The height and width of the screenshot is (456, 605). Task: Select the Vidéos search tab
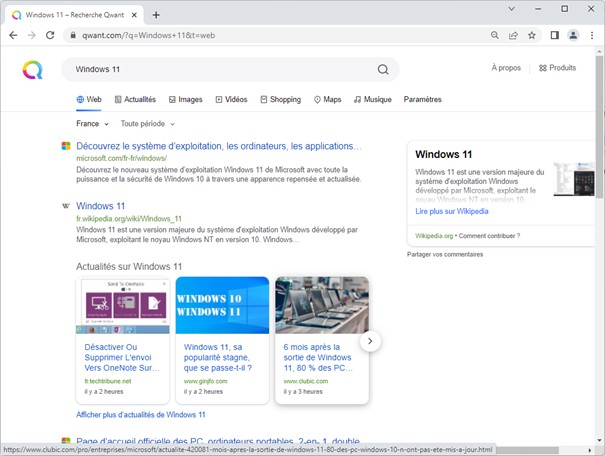point(231,100)
